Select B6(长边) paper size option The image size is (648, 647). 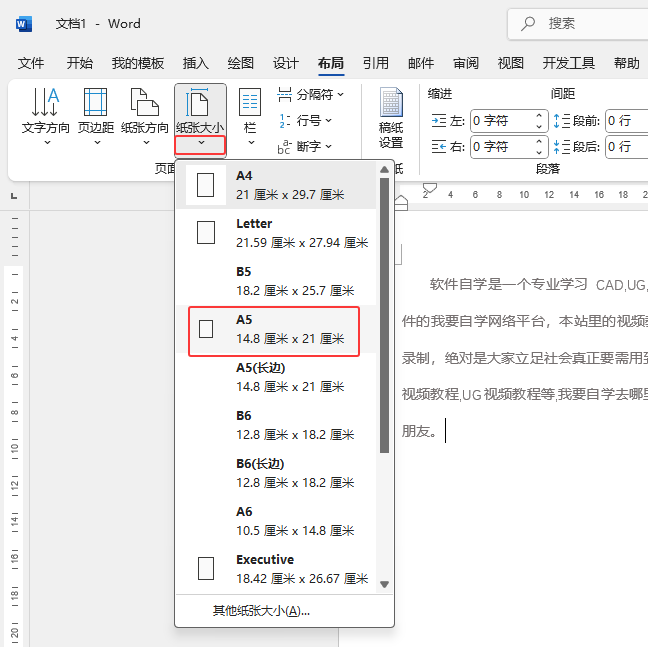(276, 473)
